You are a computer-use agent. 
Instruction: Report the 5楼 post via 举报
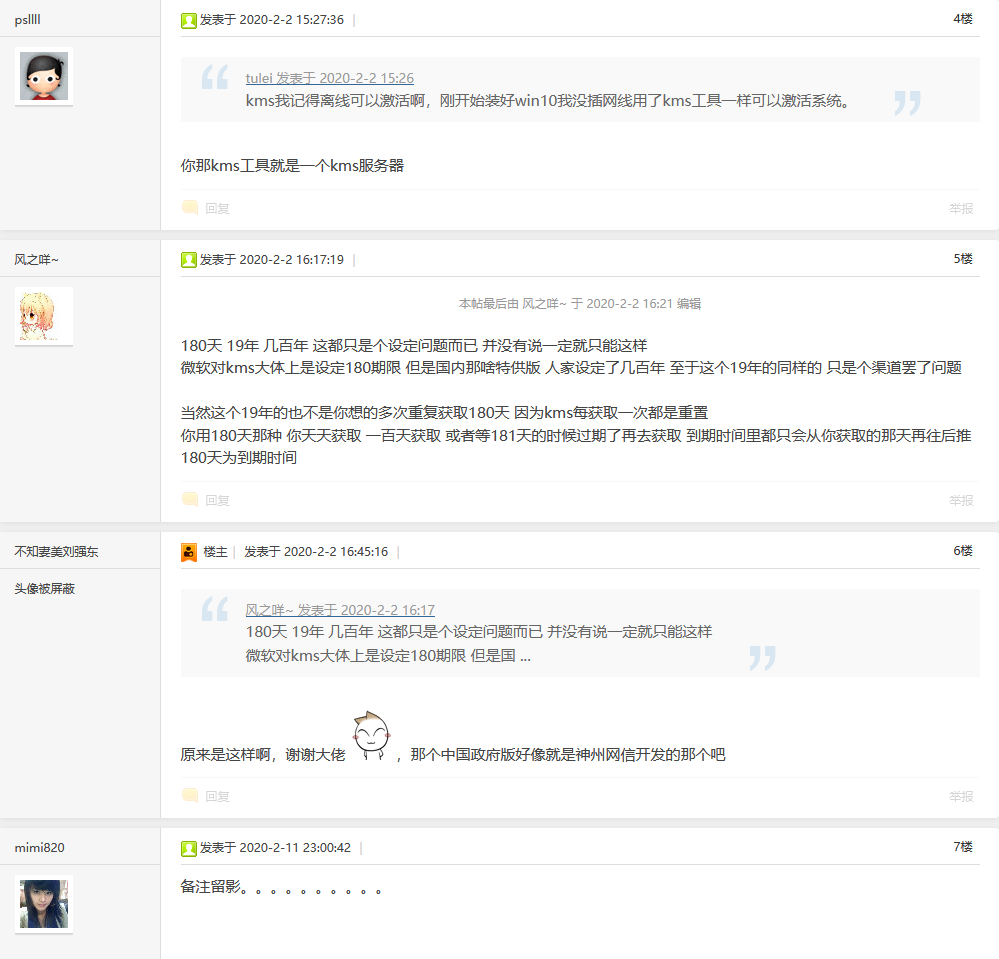961,500
